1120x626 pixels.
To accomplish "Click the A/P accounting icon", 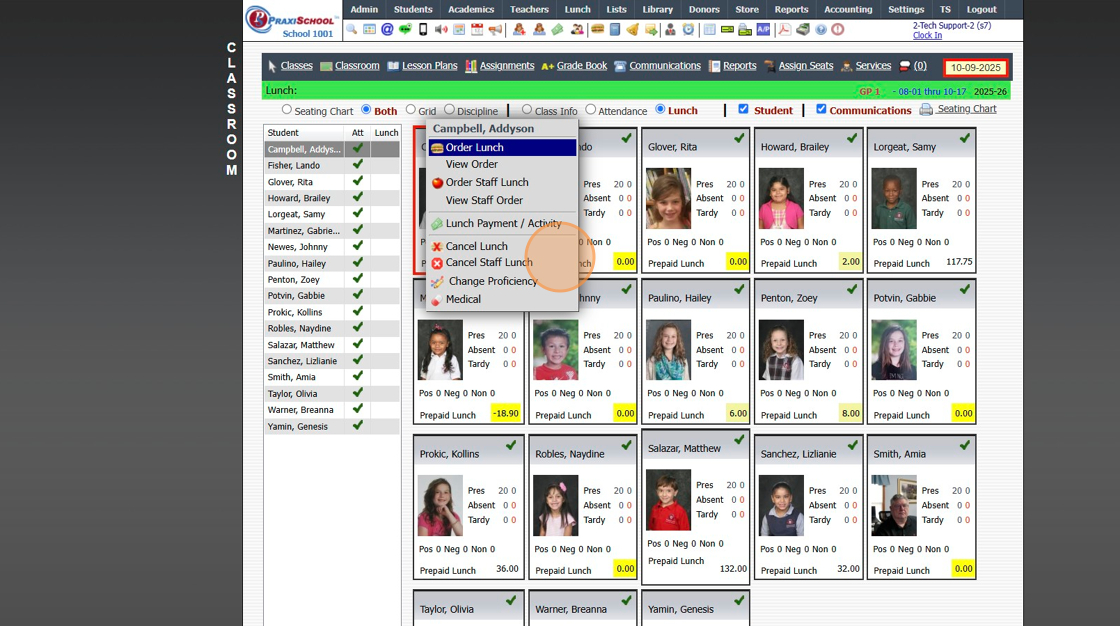I will [764, 29].
